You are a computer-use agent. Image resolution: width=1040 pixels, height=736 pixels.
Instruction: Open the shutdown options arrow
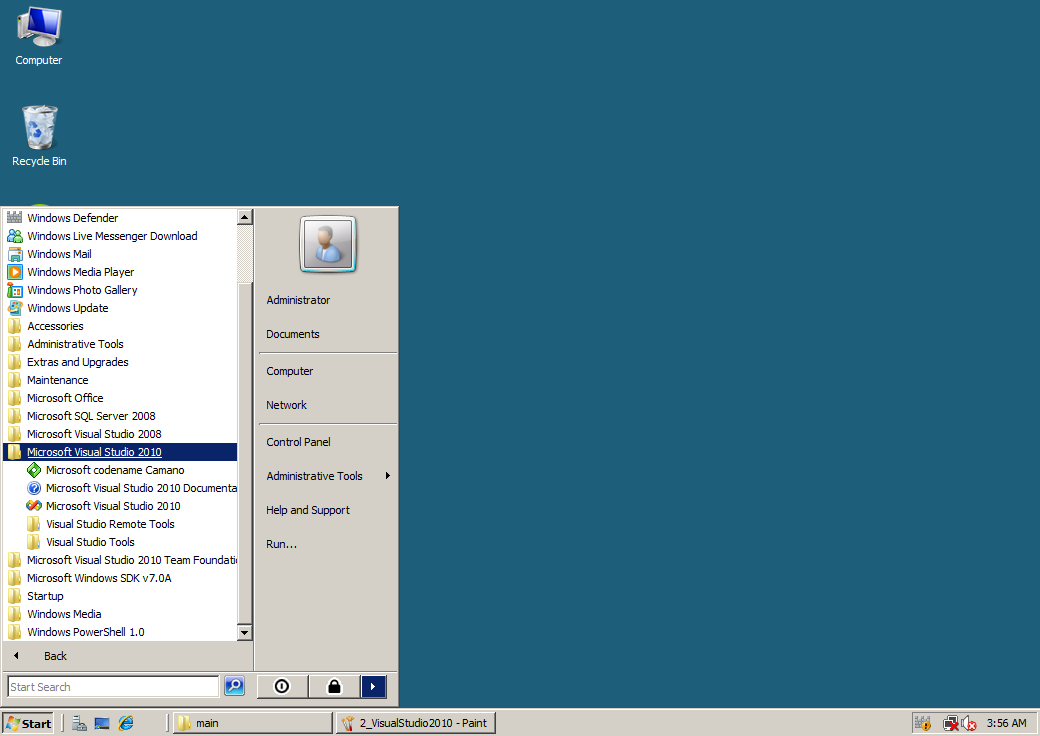coord(373,686)
